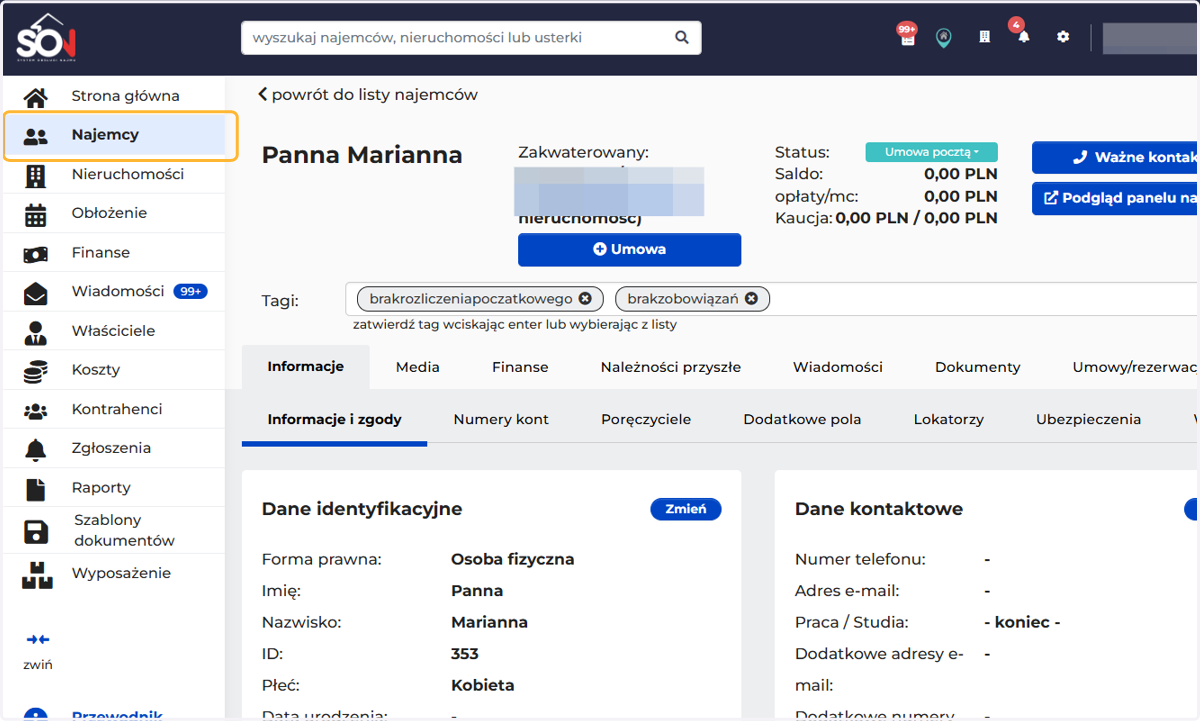Focus the search field for najemców
Screen dimensions: 1200x721
point(471,38)
